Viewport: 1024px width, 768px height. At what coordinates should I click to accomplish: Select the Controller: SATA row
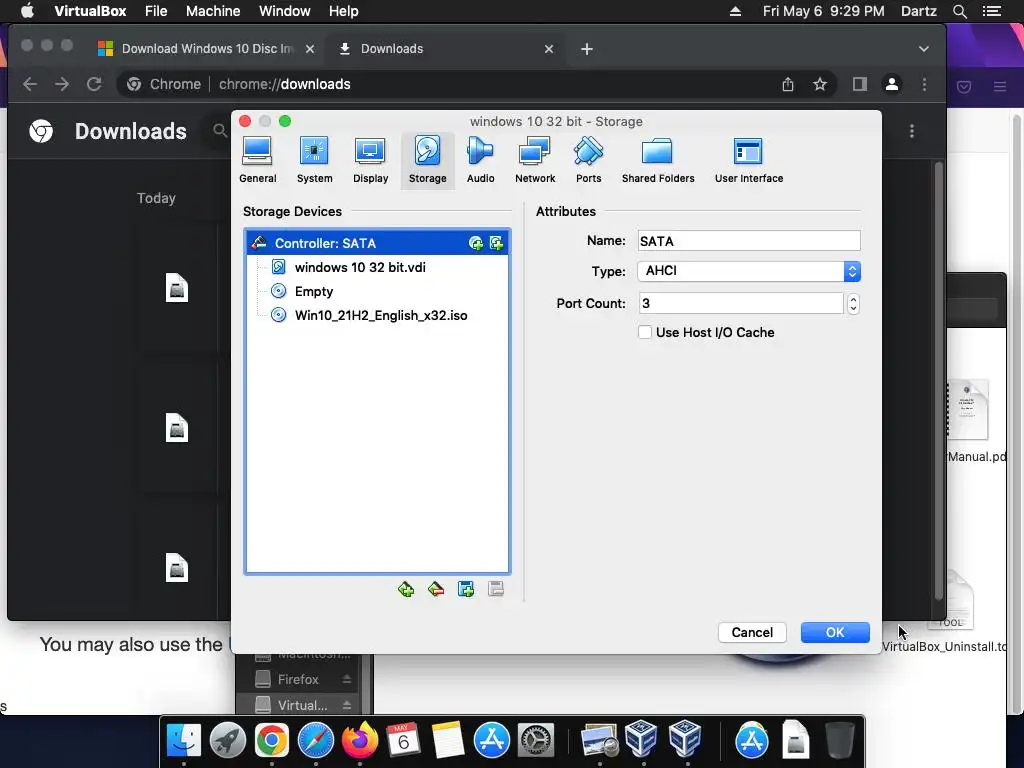pyautogui.click(x=377, y=244)
